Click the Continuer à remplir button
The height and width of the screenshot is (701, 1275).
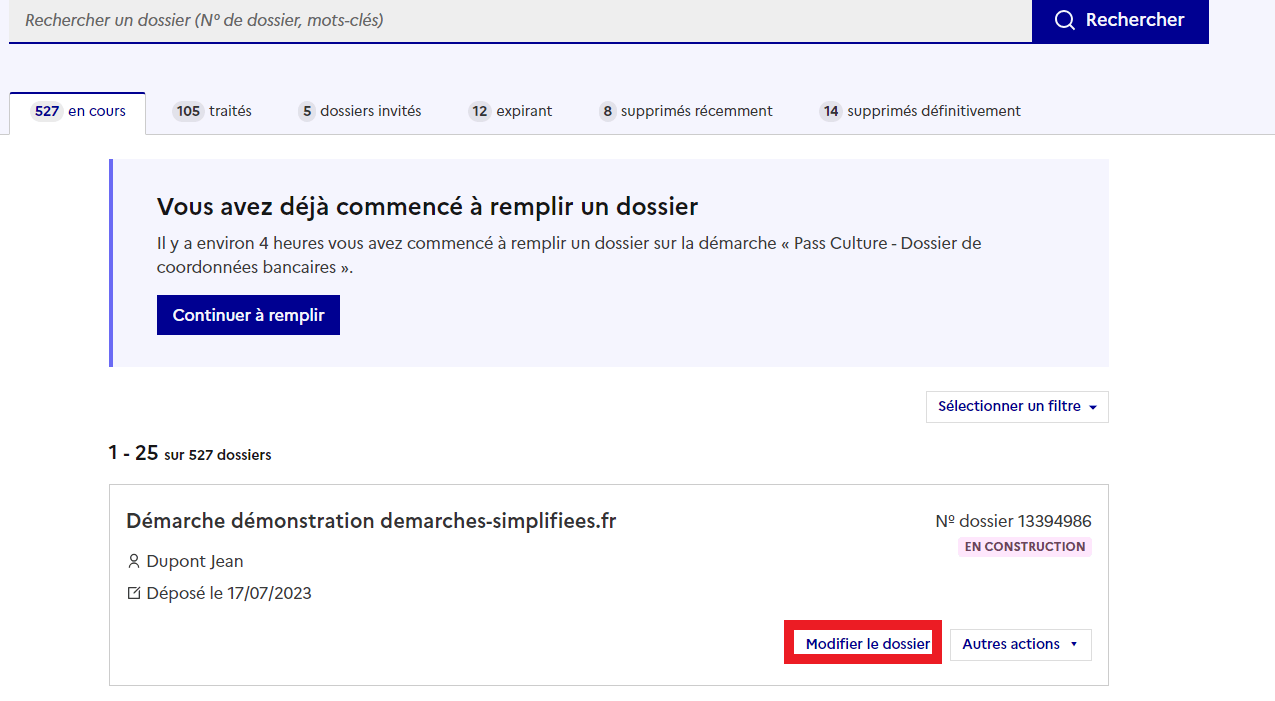tap(248, 314)
